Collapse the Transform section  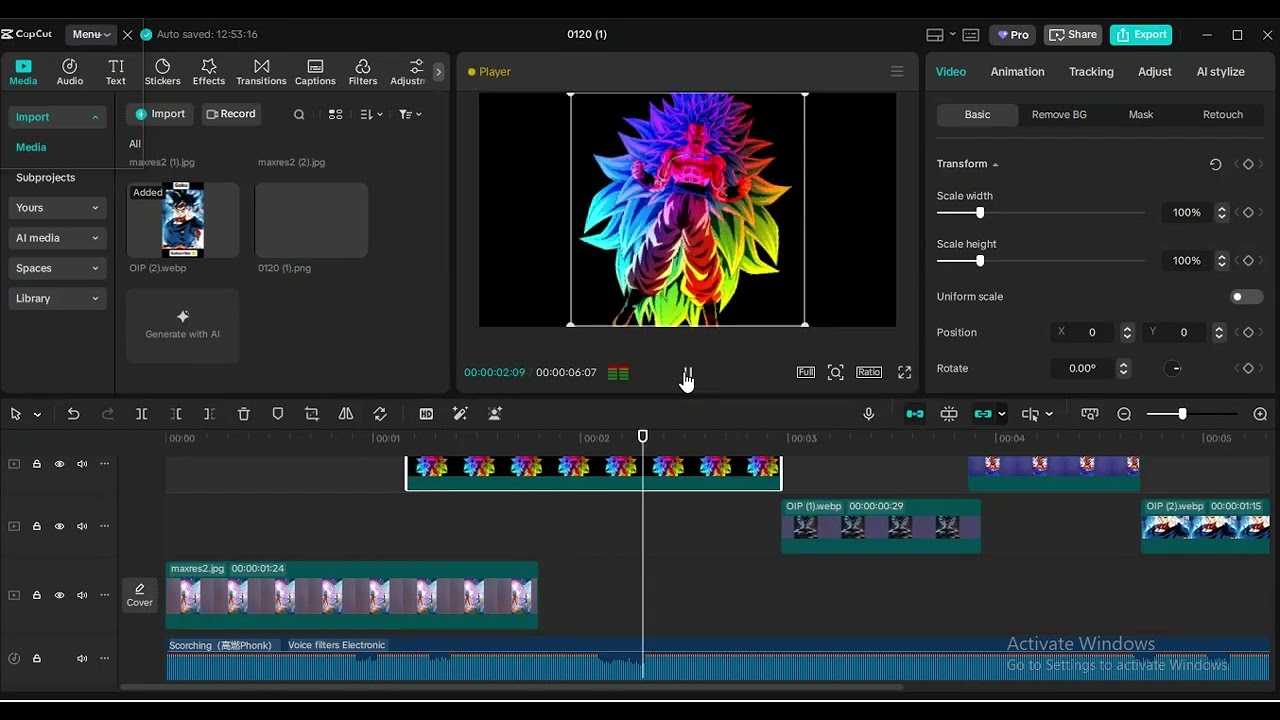(x=995, y=164)
